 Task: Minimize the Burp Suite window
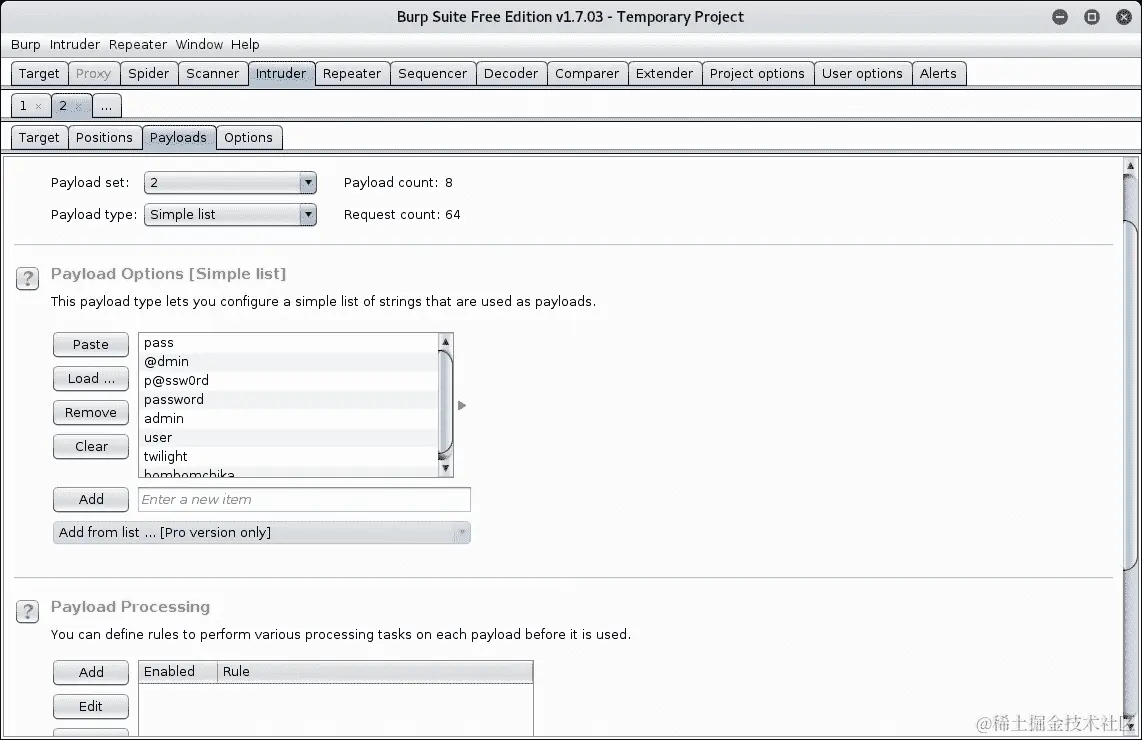pos(1060,17)
